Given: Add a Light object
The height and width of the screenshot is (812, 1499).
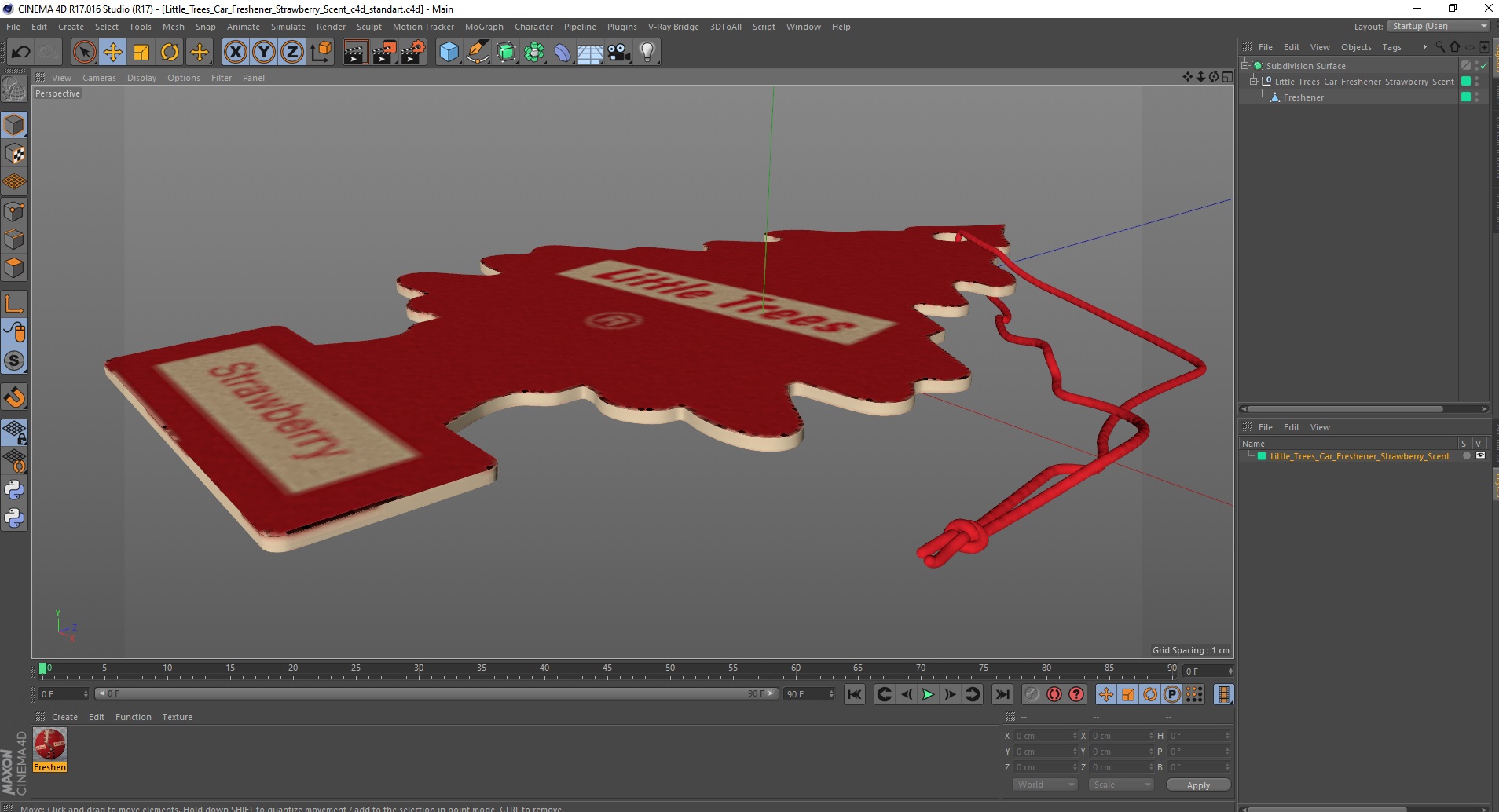Looking at the screenshot, I should click(647, 53).
